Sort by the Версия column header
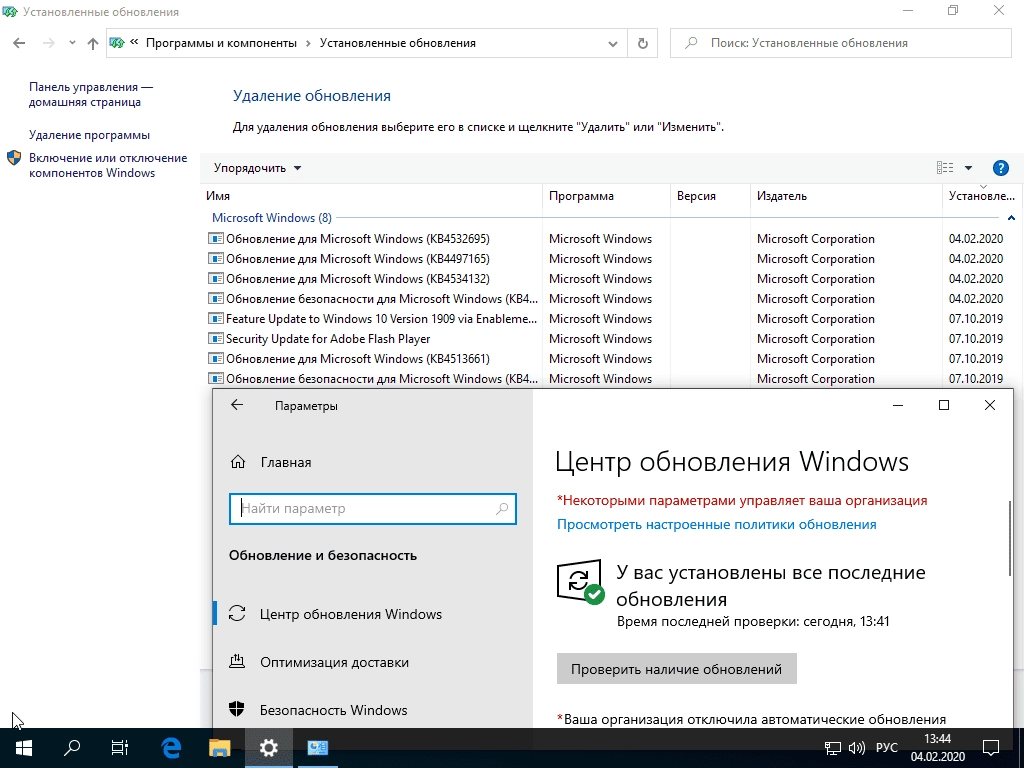 pos(710,196)
